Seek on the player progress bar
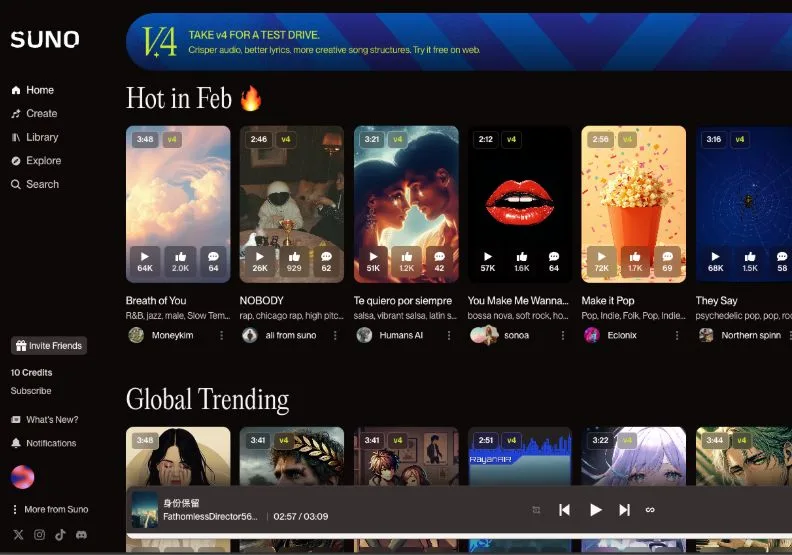792x555 pixels. (459, 535)
